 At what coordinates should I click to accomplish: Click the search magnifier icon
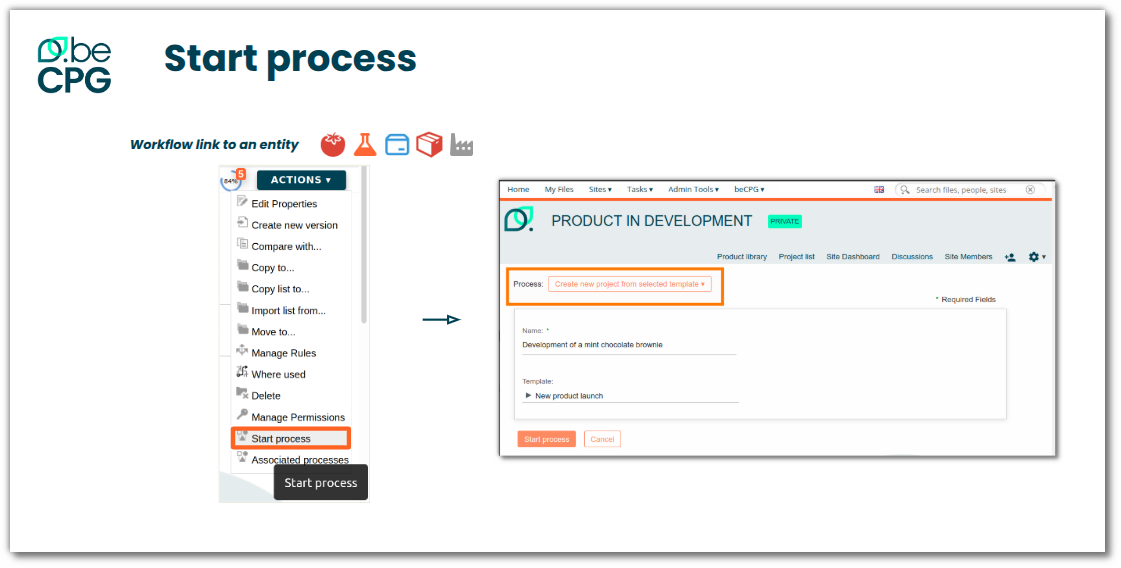tap(905, 190)
